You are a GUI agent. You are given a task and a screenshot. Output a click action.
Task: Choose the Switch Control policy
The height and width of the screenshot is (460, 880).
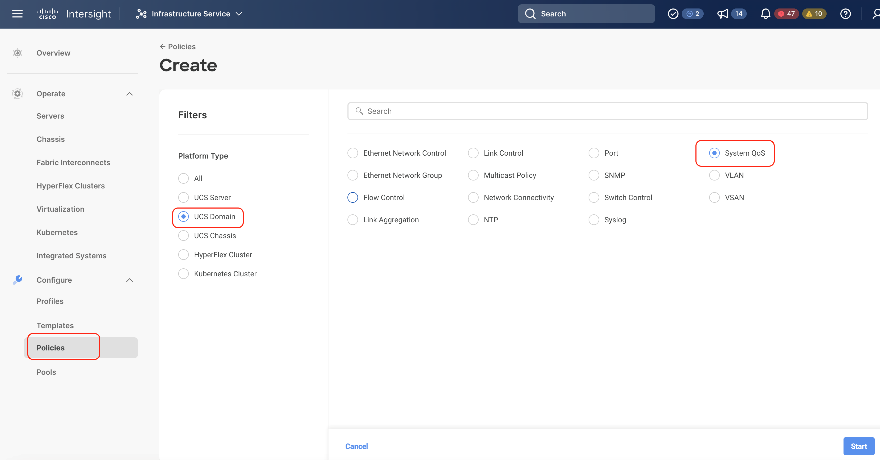tap(594, 197)
